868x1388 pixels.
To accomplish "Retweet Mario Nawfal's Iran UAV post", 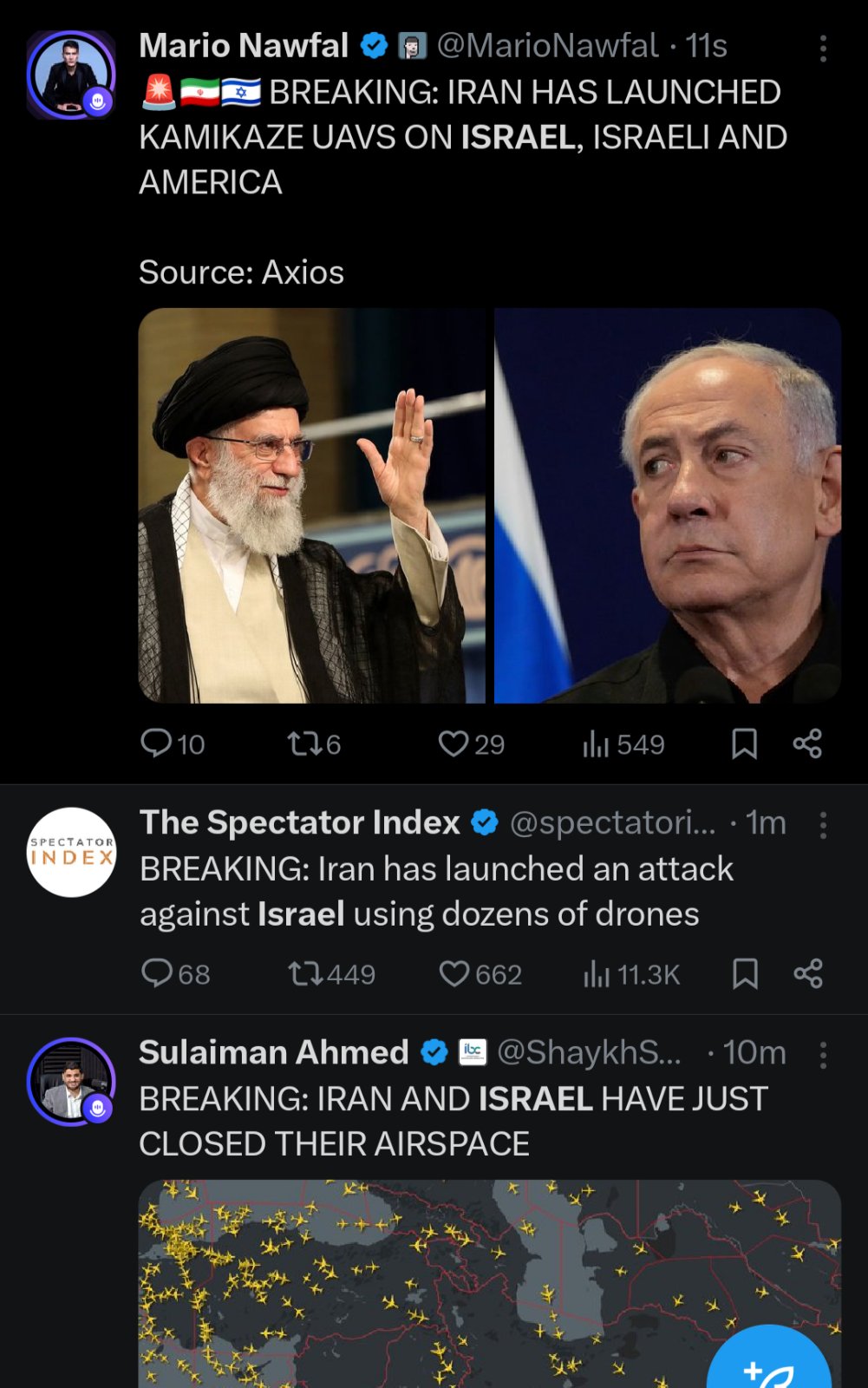I will click(304, 743).
